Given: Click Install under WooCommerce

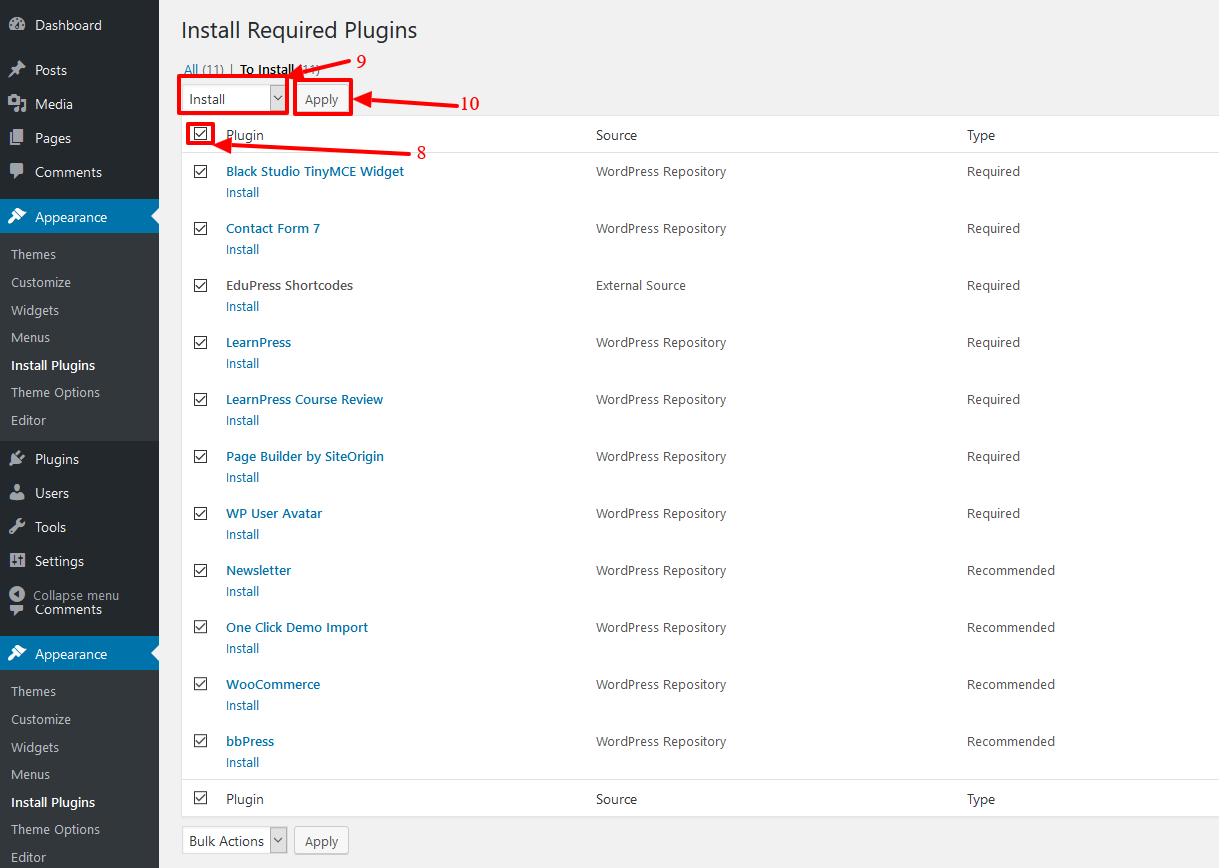Looking at the screenshot, I should pyautogui.click(x=242, y=705).
